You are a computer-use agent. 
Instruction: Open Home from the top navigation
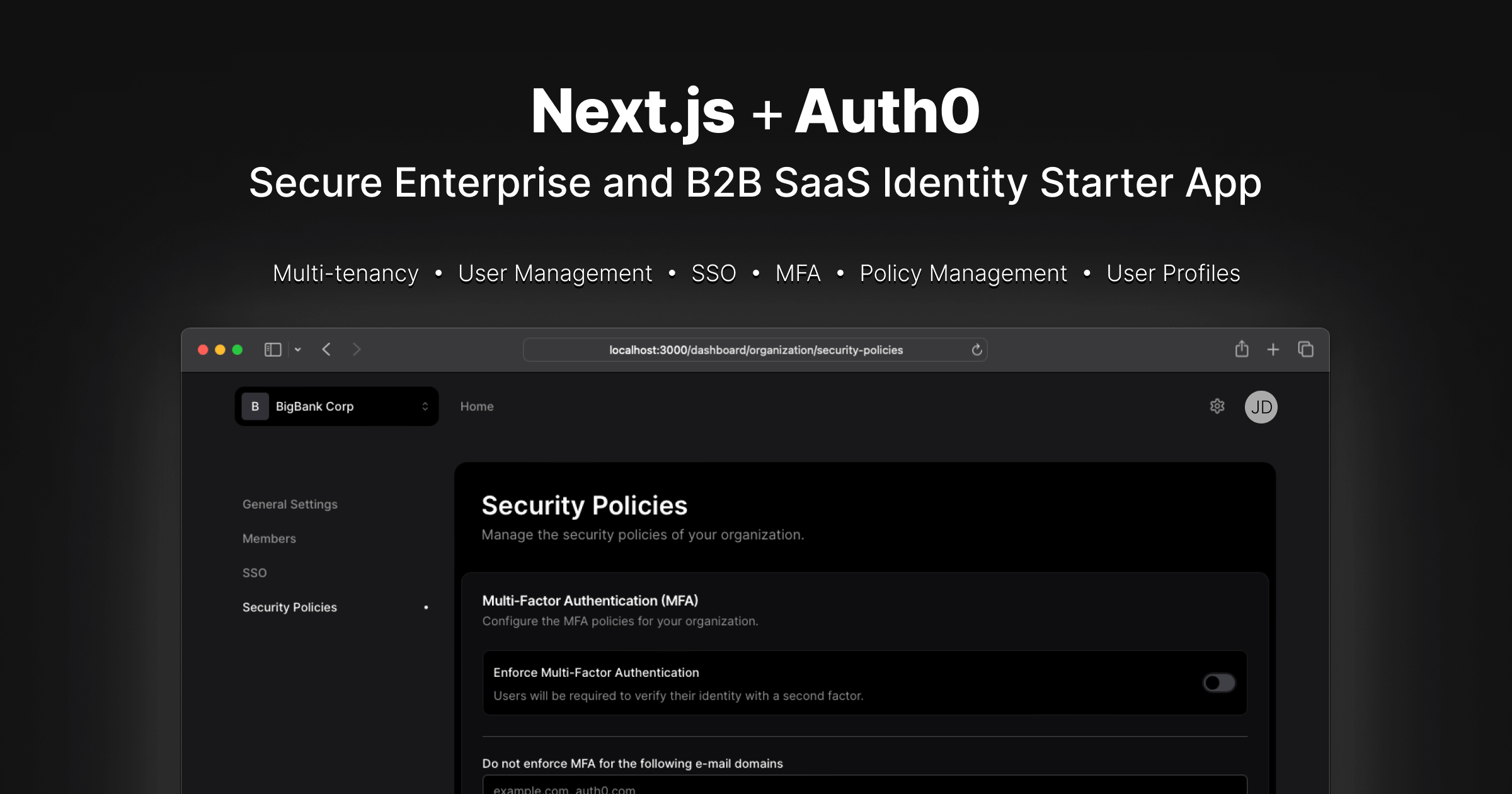point(477,406)
